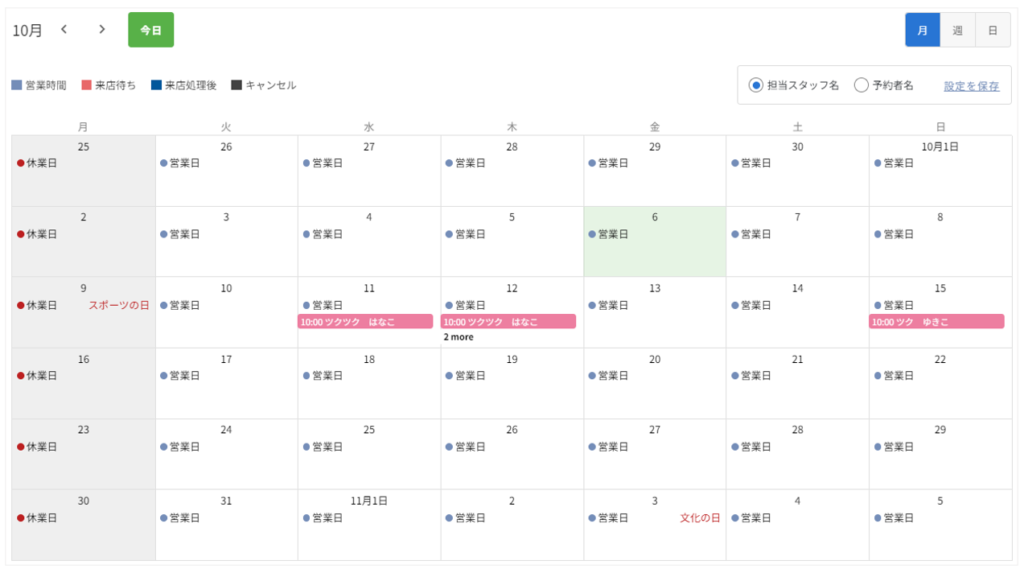
Task: Select 担当スタッフ名 radio button
Action: coord(756,86)
